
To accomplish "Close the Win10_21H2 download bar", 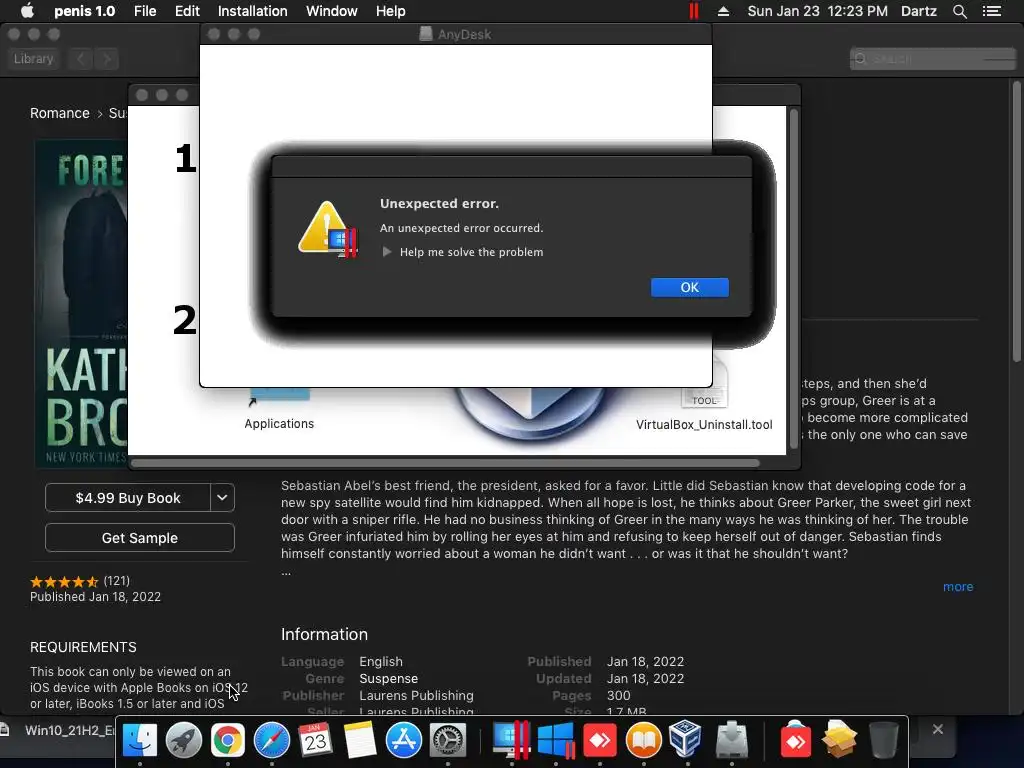I will coord(938,729).
